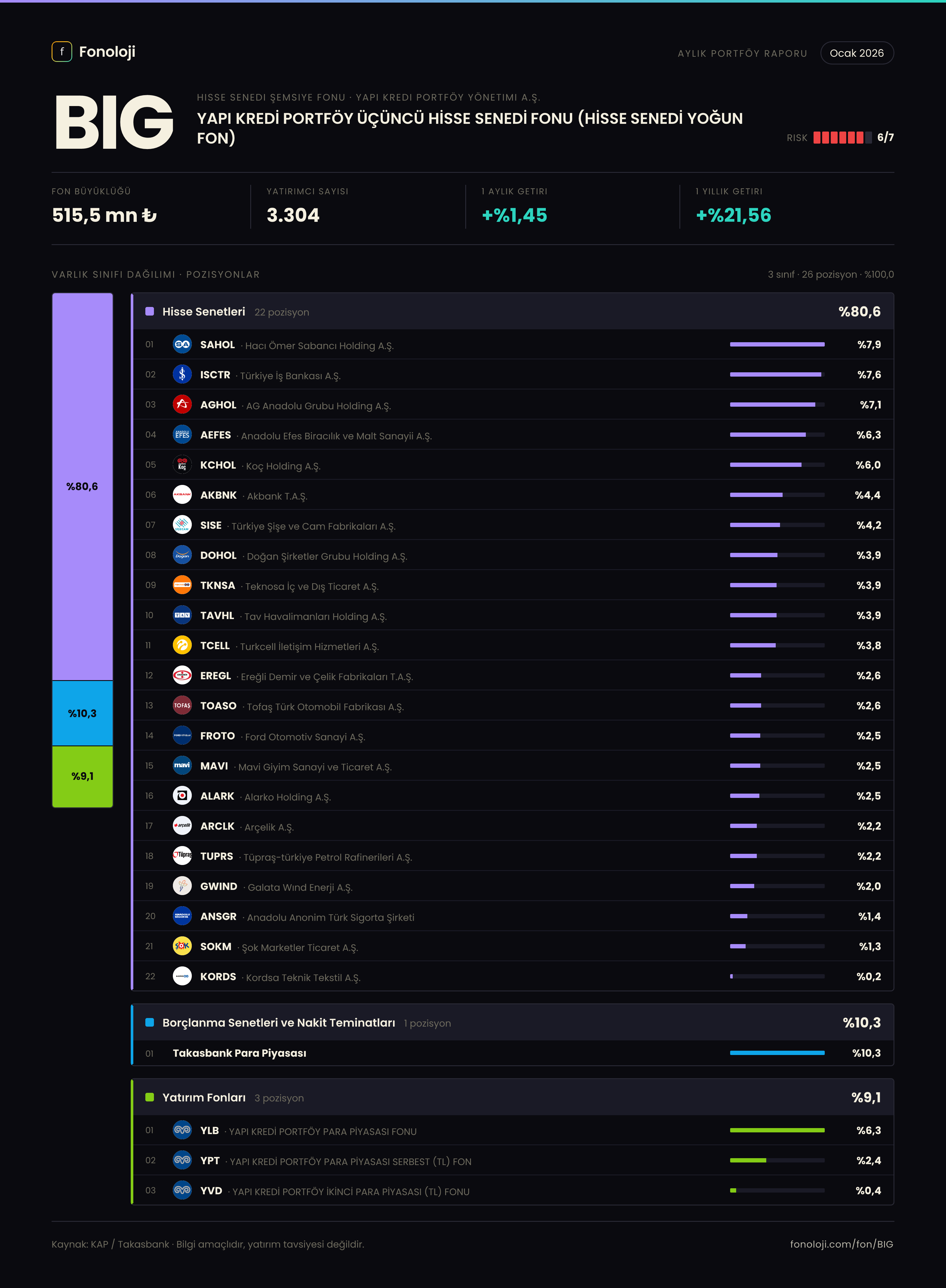Viewport: 946px width, 1288px height.
Task: Click the purple Hisse Senetleri legend square
Action: click(149, 312)
